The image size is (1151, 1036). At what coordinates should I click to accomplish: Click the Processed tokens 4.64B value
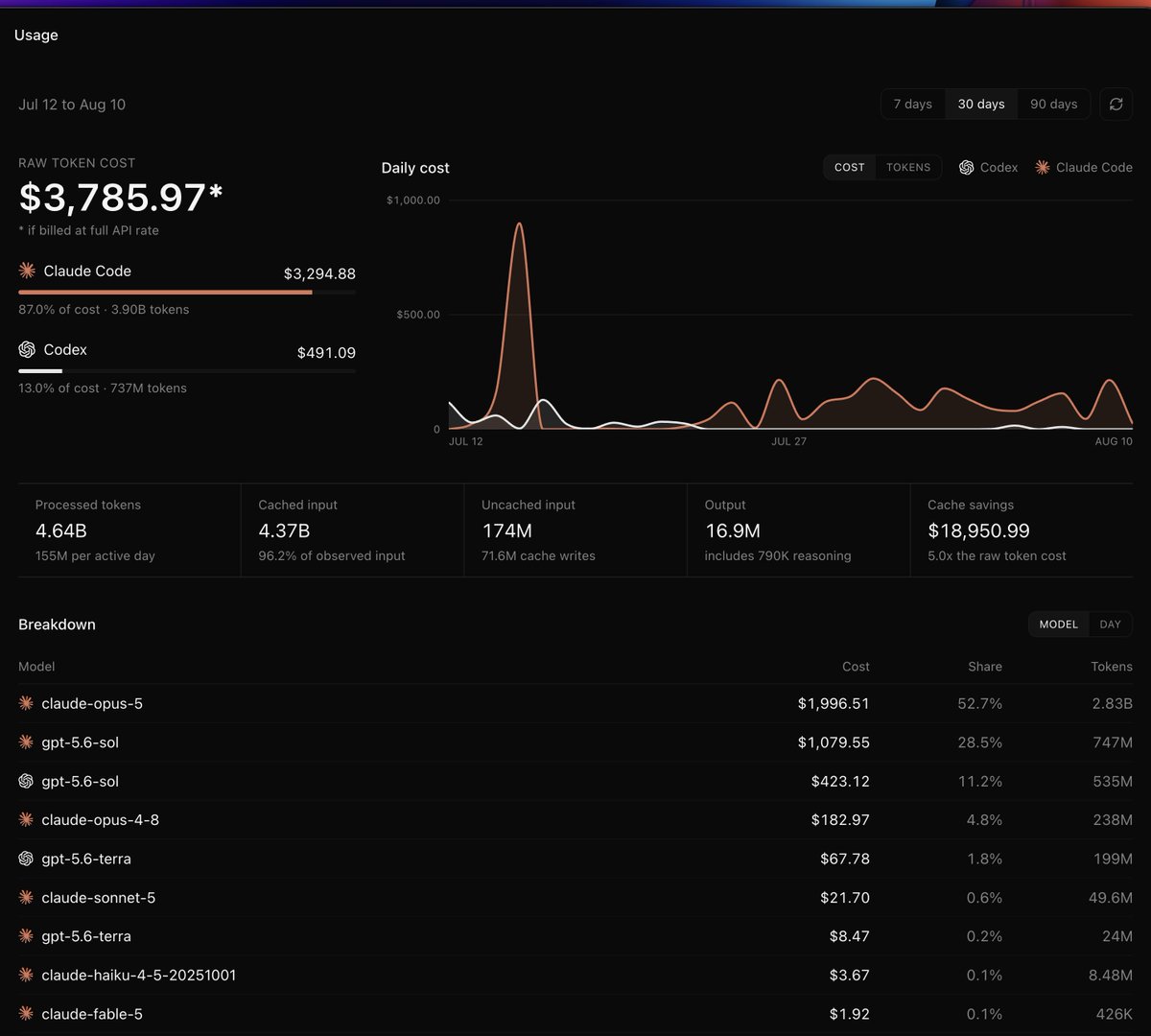62,530
